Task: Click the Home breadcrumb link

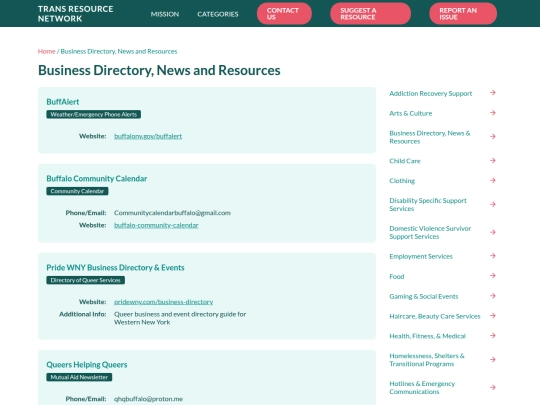Action: pos(46,51)
